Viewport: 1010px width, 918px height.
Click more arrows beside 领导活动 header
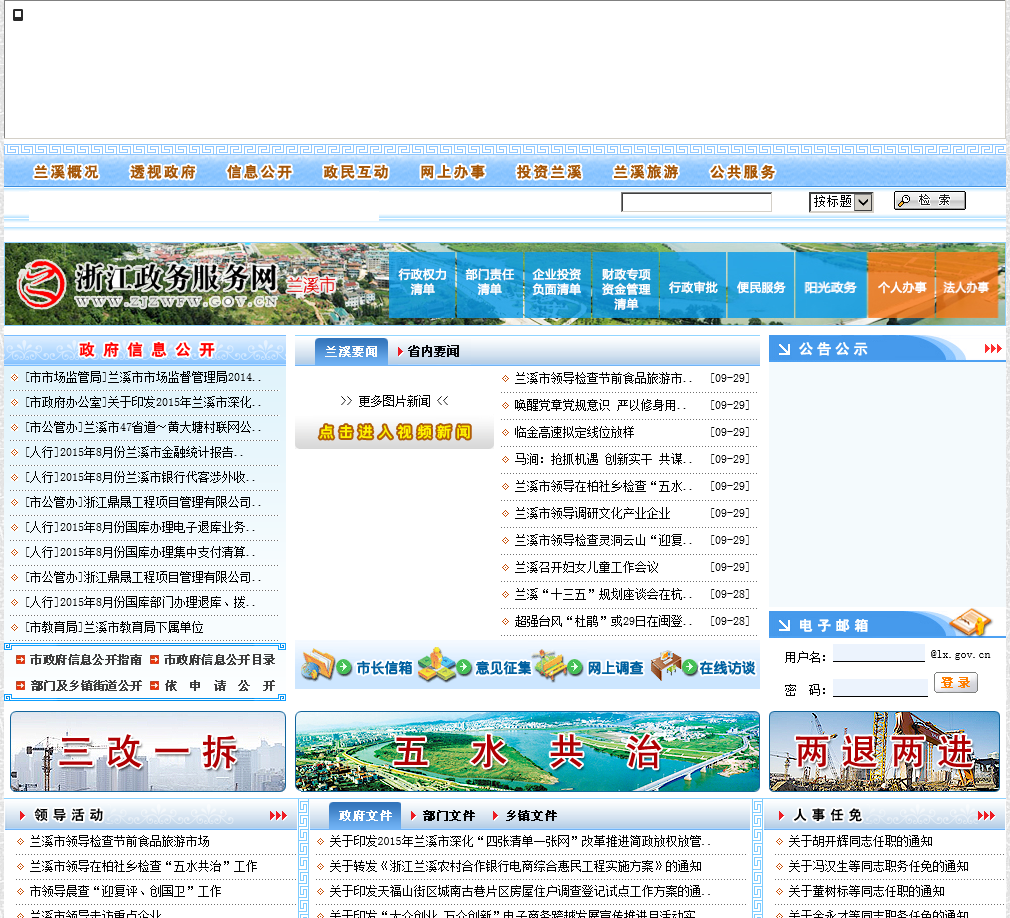pos(277,816)
